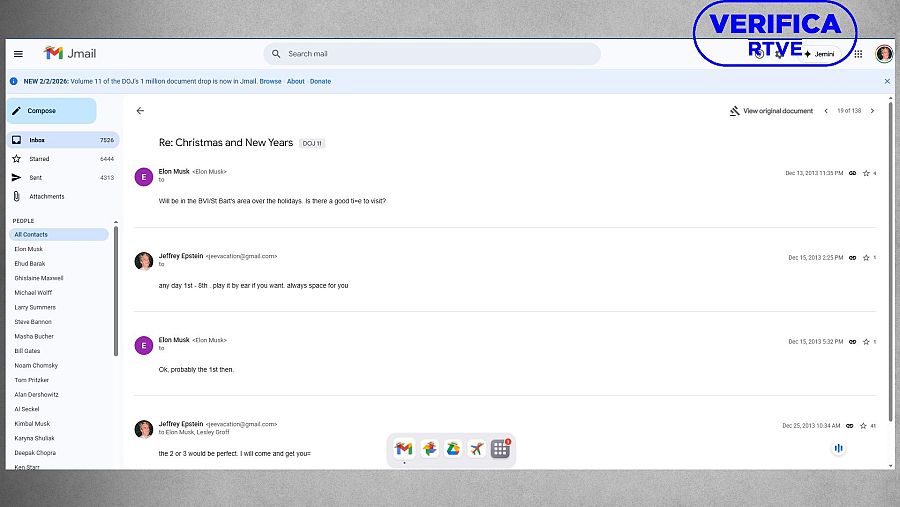This screenshot has width=900, height=507.
Task: Open the Photos-style pinwheel app in dock
Action: (x=428, y=449)
